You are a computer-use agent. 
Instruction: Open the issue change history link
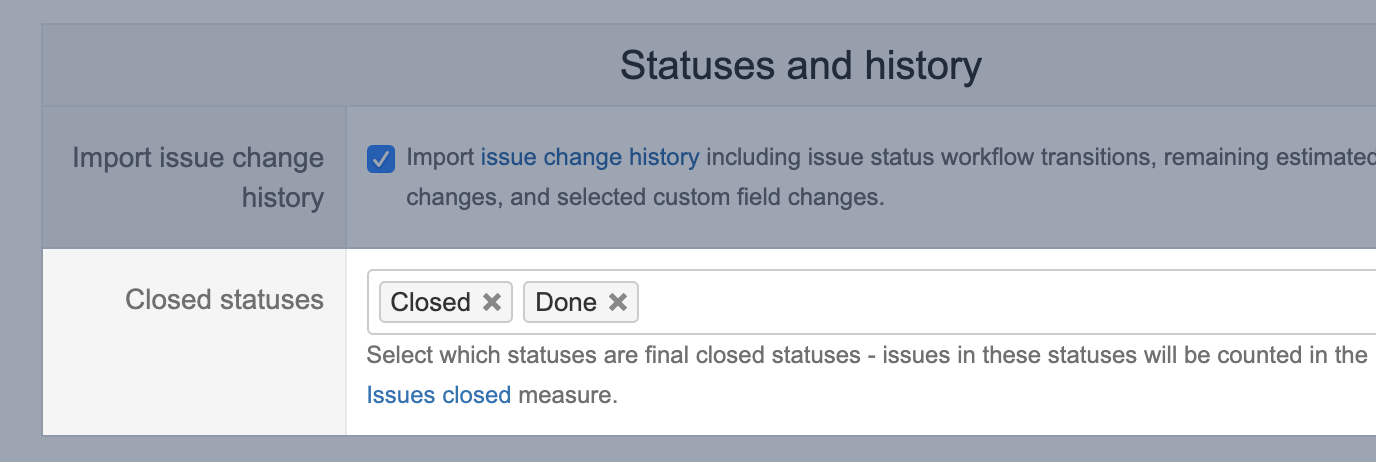590,157
